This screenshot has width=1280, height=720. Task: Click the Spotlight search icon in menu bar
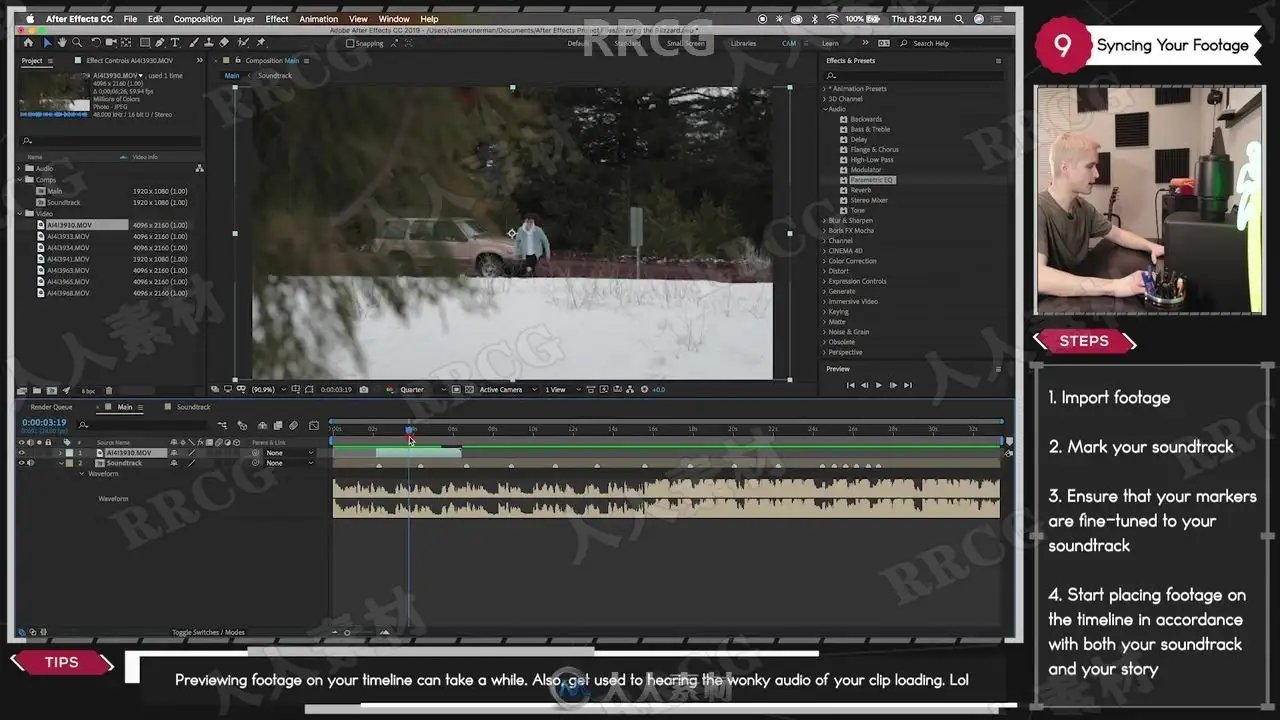click(959, 19)
